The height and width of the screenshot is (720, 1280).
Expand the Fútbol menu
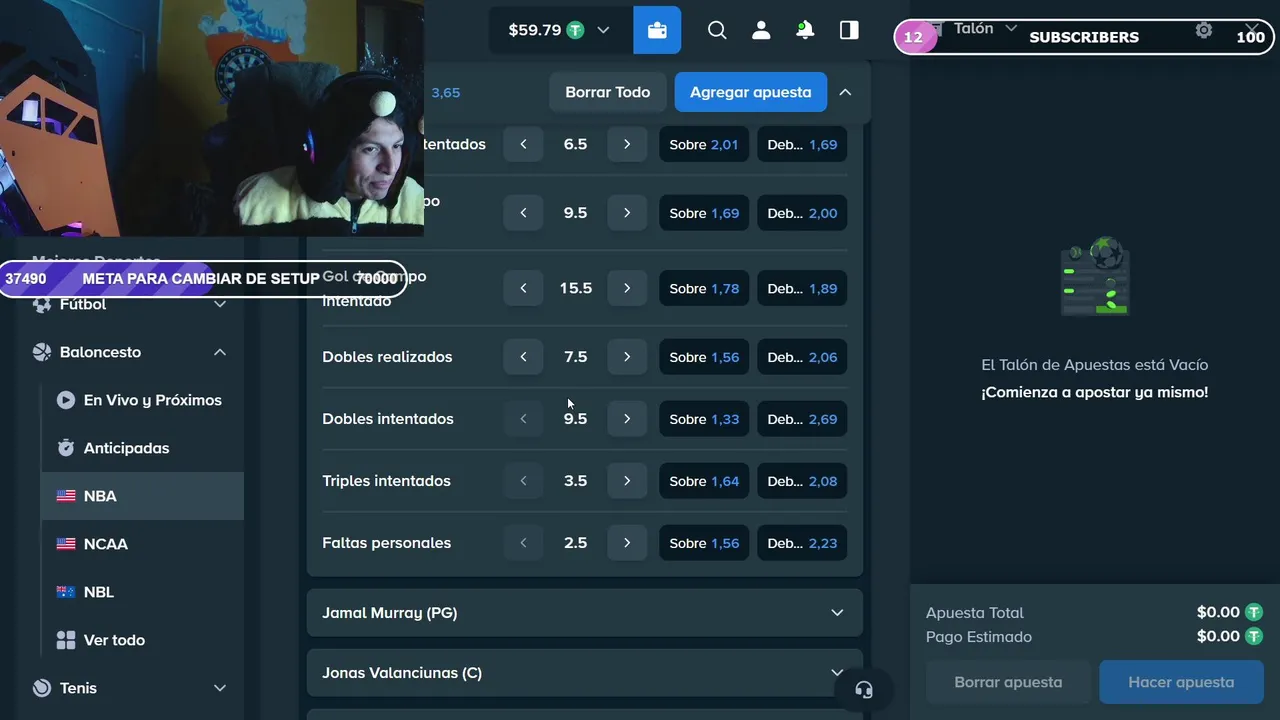[220, 304]
